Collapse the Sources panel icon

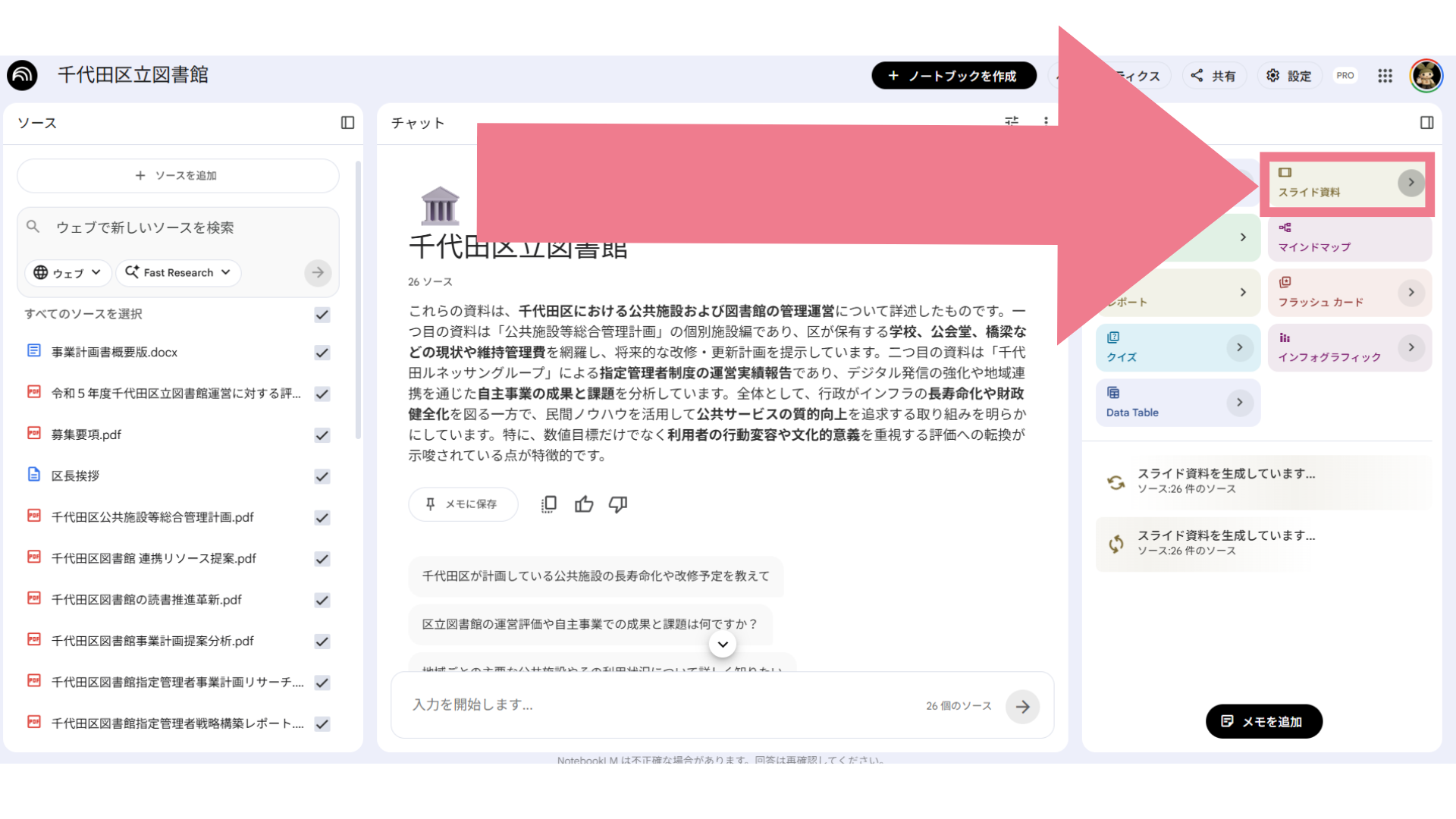pos(347,123)
